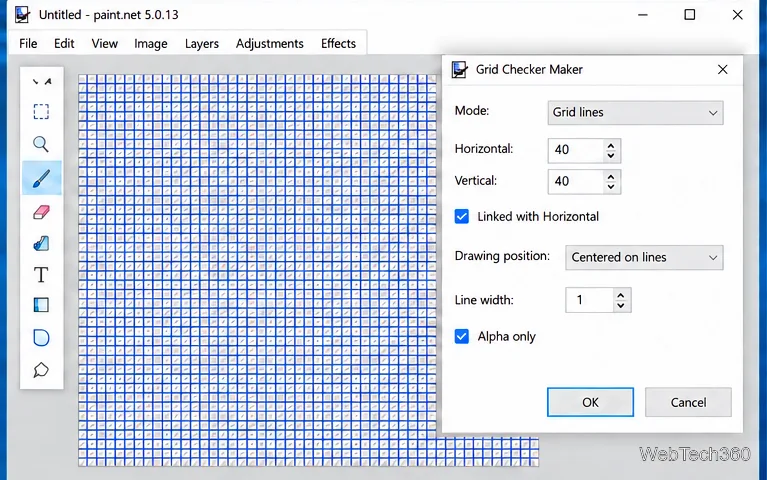
Task: Select the Lasso selection tool
Action: (41, 370)
